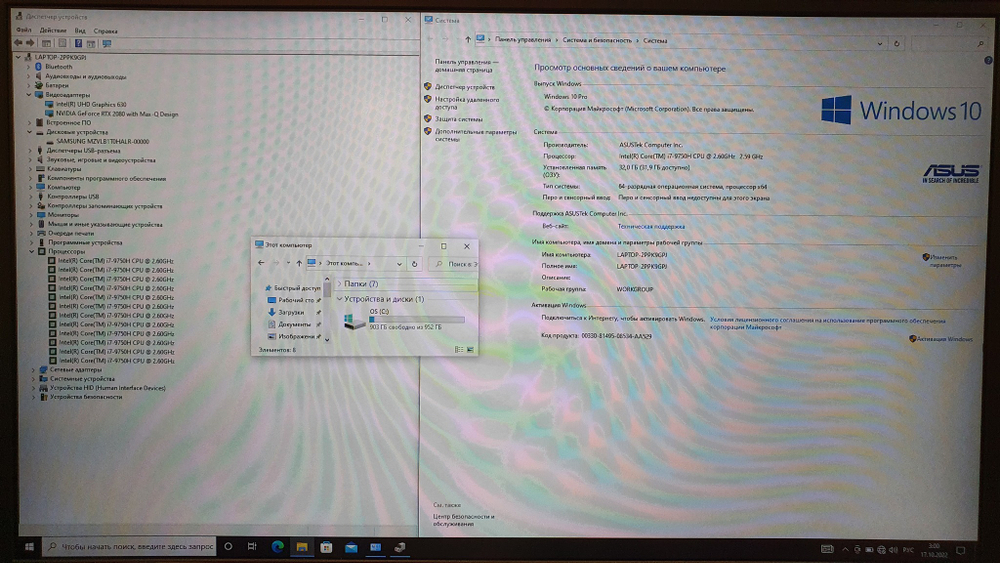Screen dimensions: 1000x563
Task: Open address bar history dropdown in Этот компьютер
Action: pyautogui.click(x=399, y=263)
